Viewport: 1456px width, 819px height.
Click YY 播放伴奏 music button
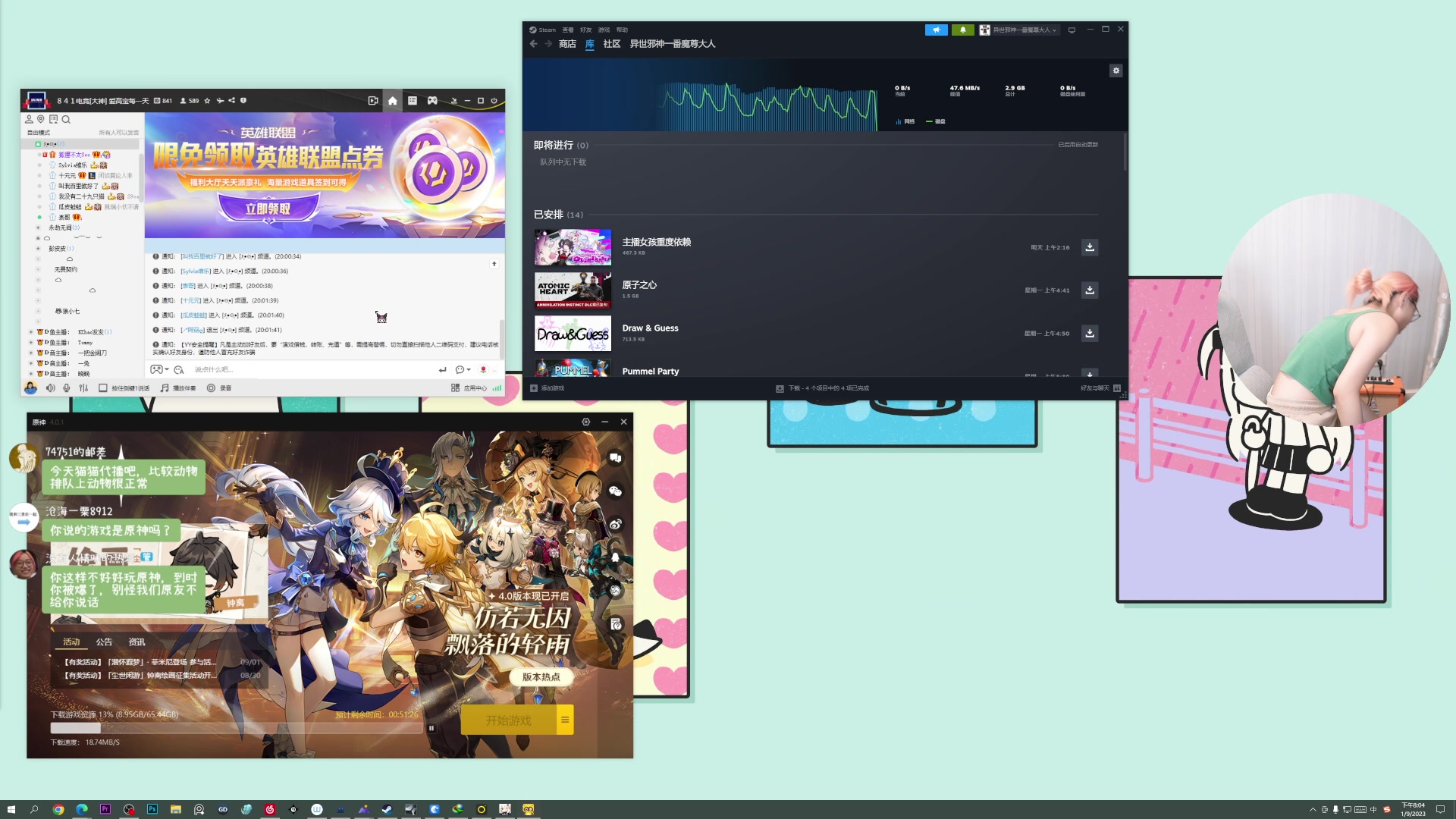click(x=178, y=388)
